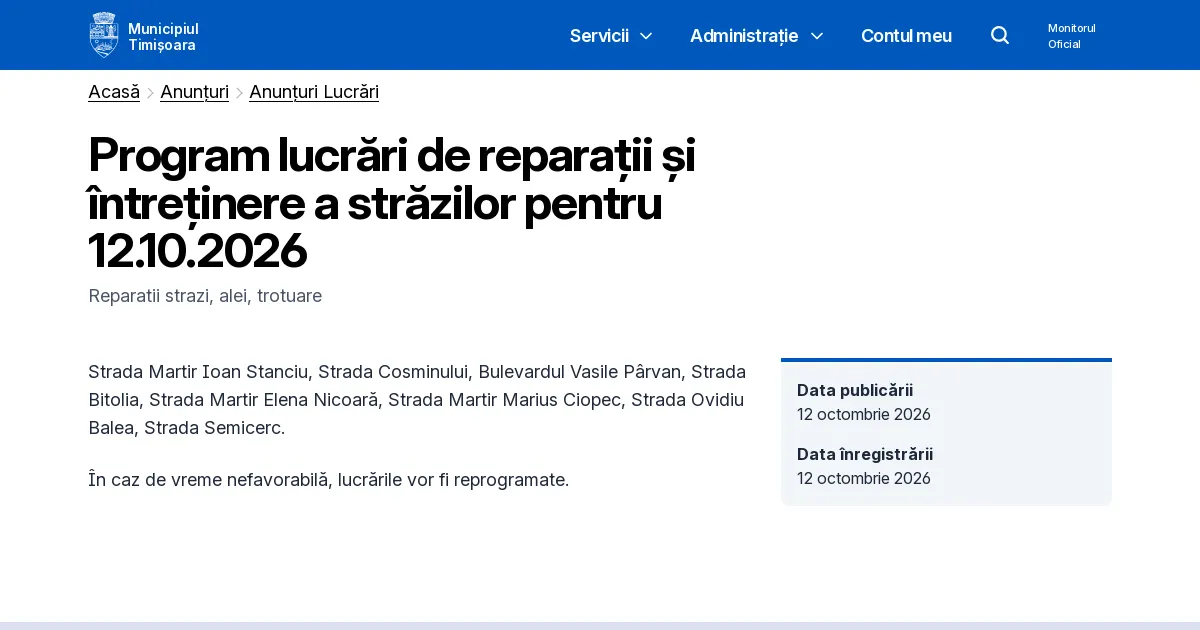Expand the Servicii dropdown chevron

pos(646,36)
